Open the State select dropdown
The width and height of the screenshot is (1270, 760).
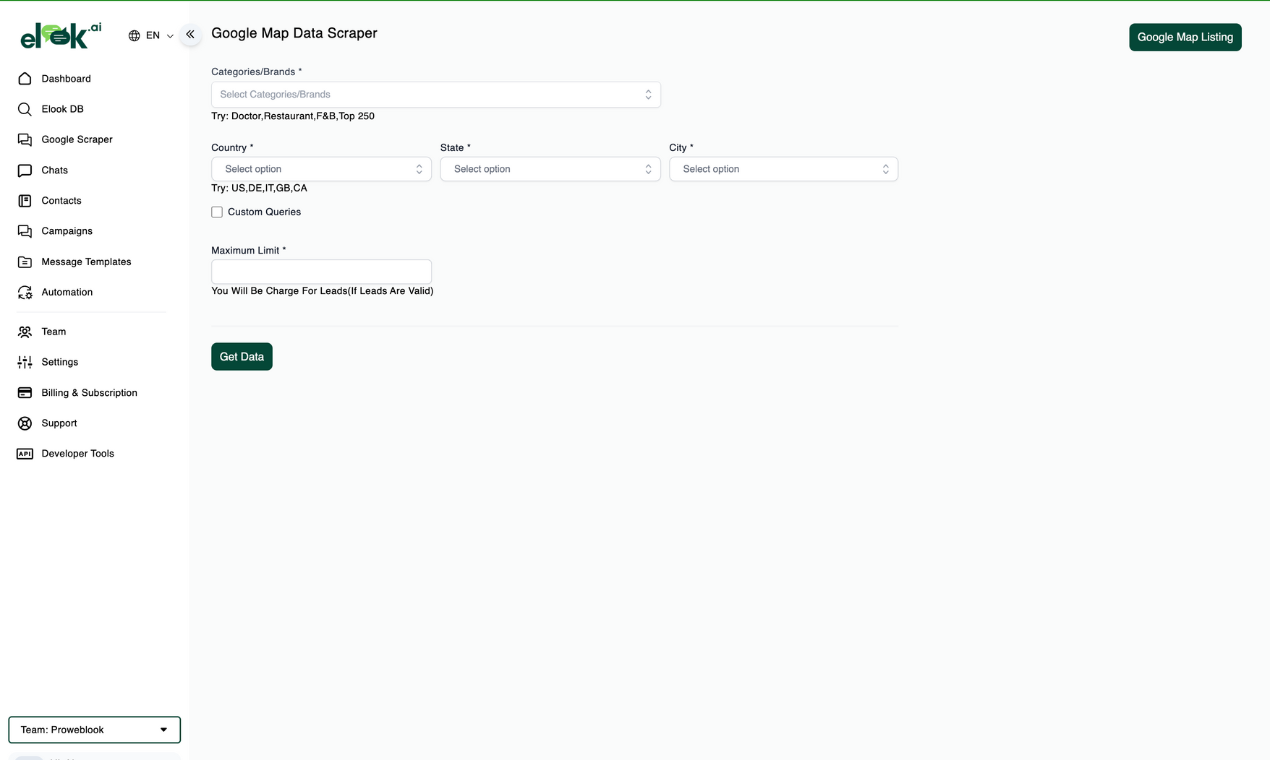pyautogui.click(x=550, y=169)
